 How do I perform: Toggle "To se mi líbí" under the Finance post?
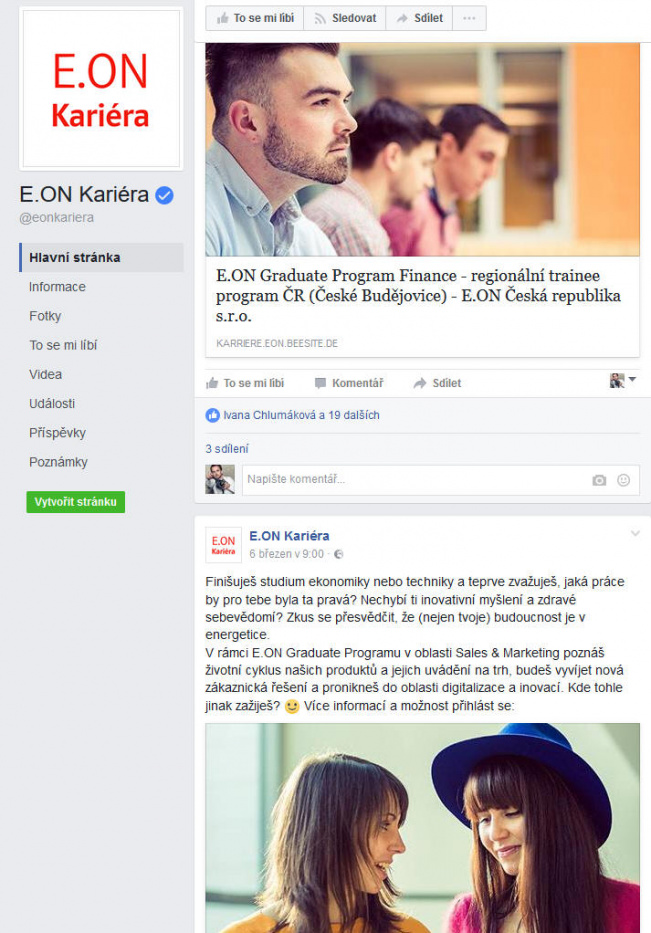[245, 383]
